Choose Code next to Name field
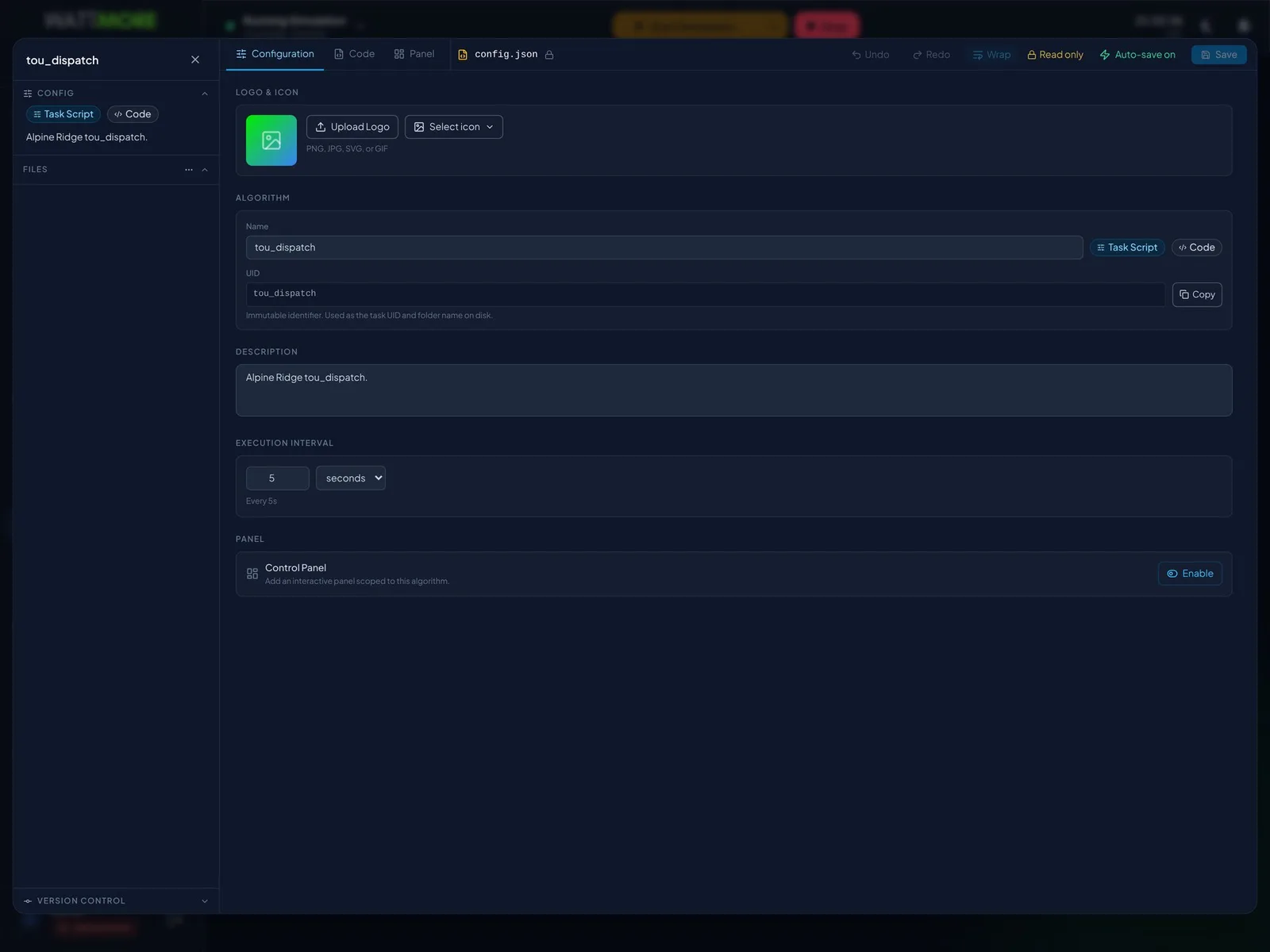 click(x=1197, y=248)
